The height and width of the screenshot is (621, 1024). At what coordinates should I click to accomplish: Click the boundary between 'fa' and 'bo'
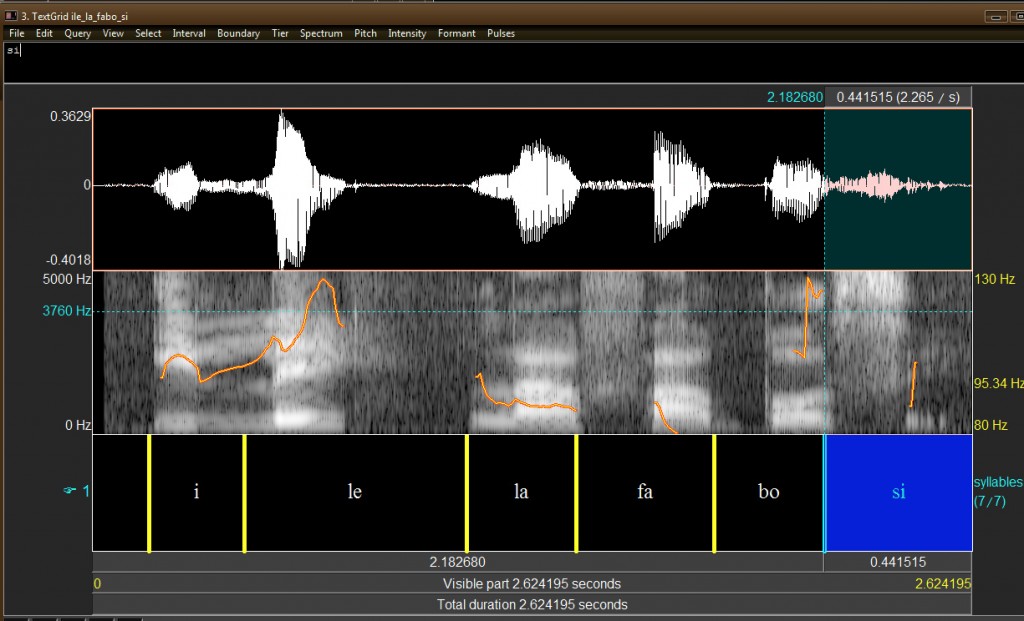pos(714,493)
